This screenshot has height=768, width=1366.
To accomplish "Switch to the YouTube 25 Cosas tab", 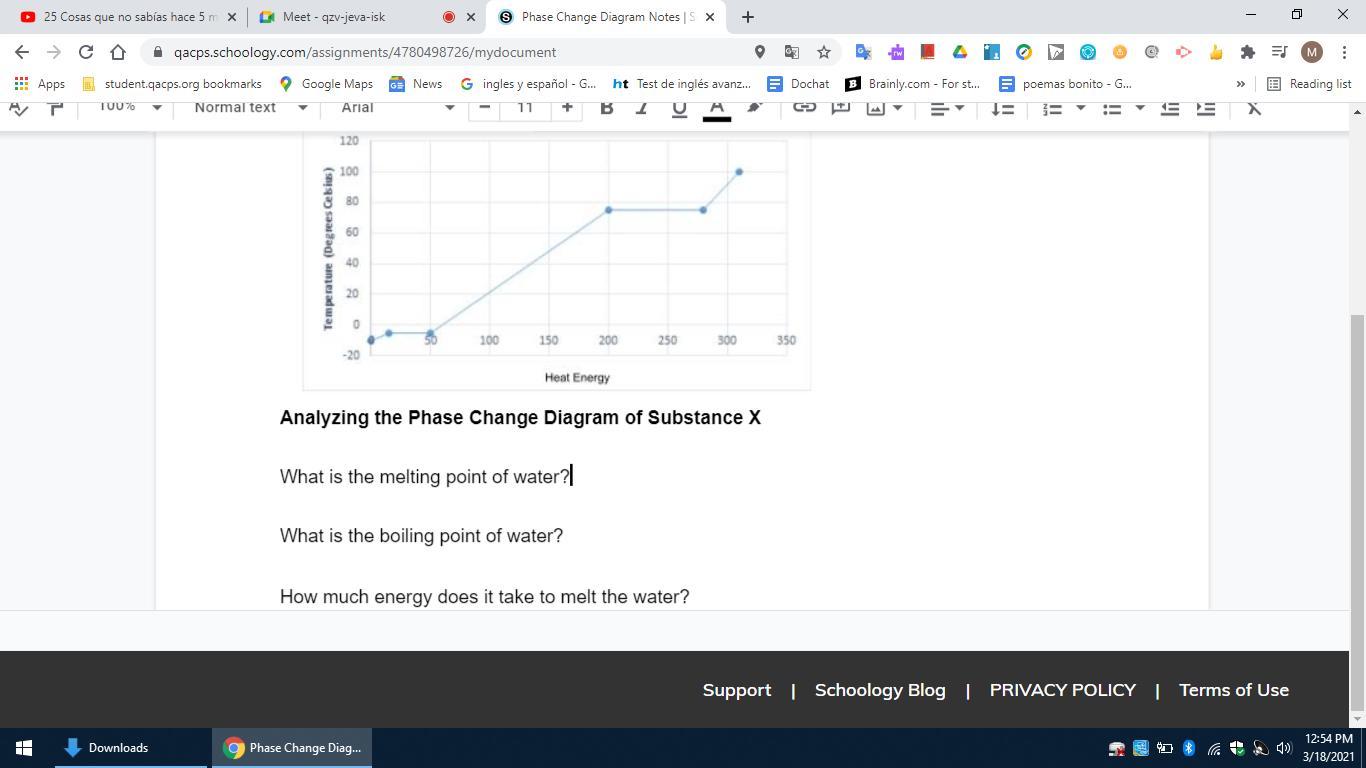I will (x=120, y=17).
